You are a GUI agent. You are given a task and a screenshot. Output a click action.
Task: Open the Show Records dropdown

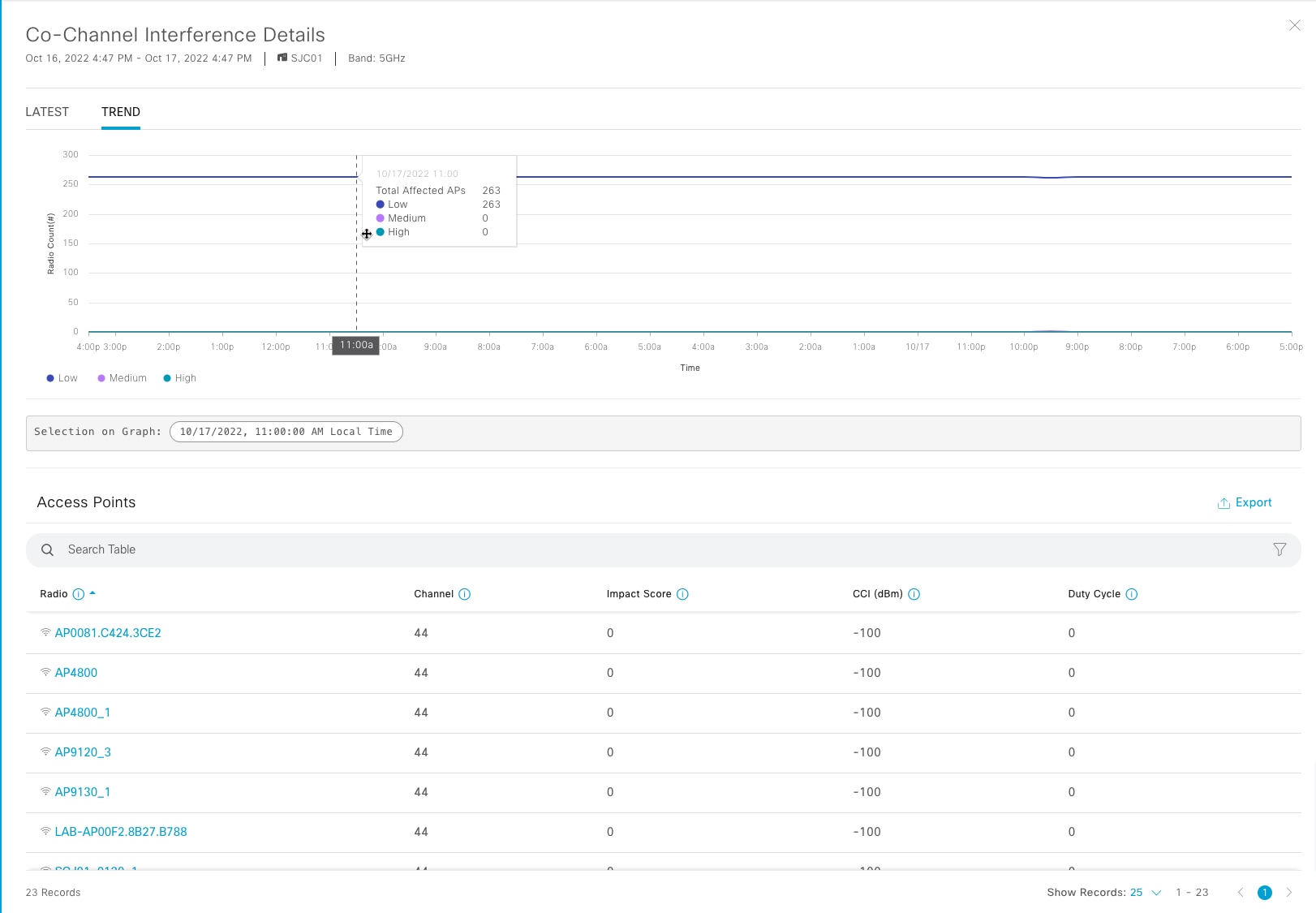point(1145,893)
